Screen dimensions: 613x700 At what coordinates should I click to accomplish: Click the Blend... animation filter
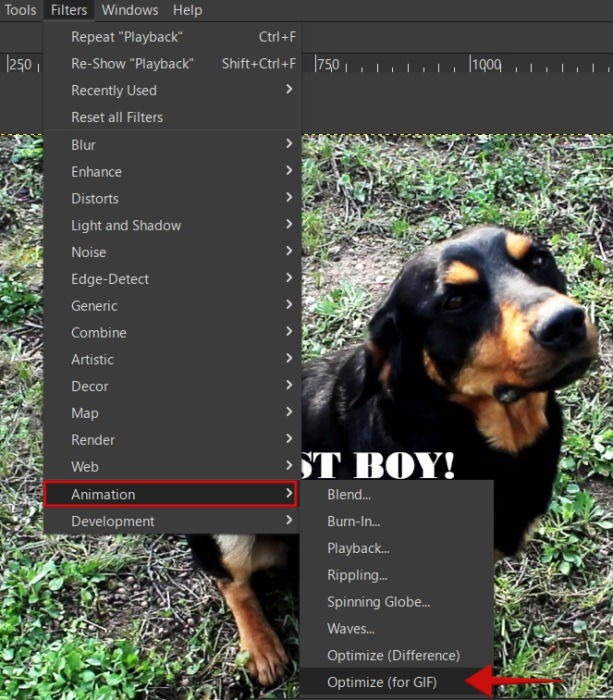pos(349,494)
